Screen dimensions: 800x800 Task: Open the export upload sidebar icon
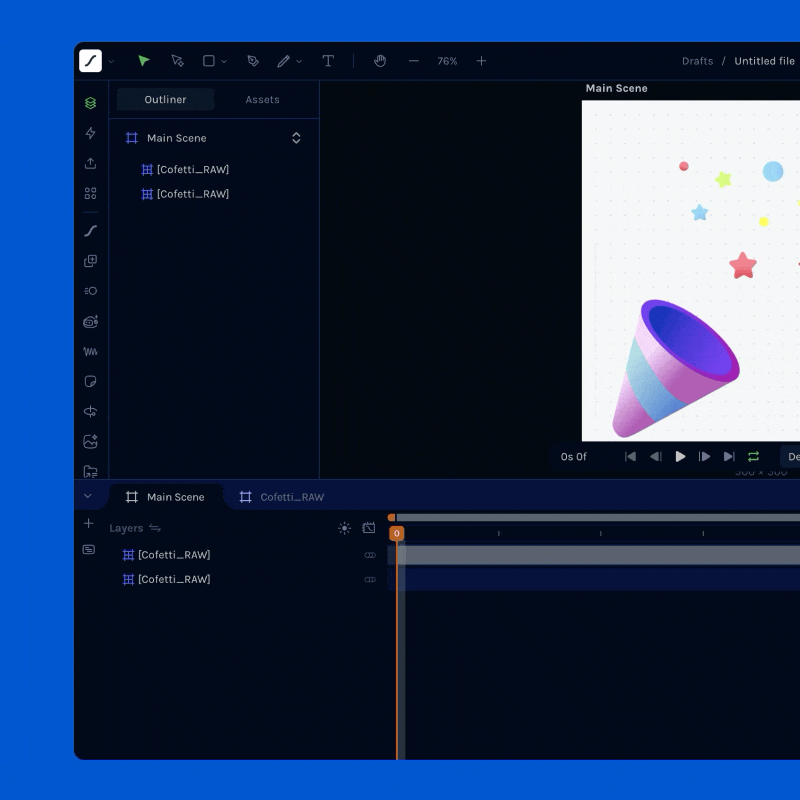coord(91,163)
